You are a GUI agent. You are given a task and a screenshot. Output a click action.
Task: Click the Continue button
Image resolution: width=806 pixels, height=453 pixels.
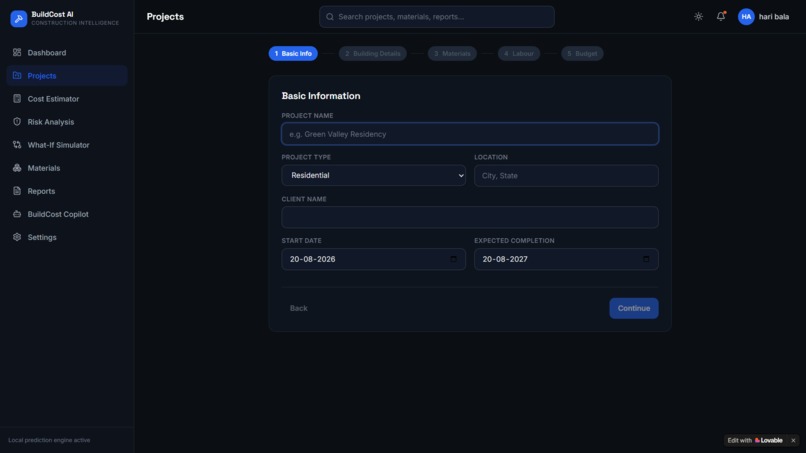coord(634,308)
